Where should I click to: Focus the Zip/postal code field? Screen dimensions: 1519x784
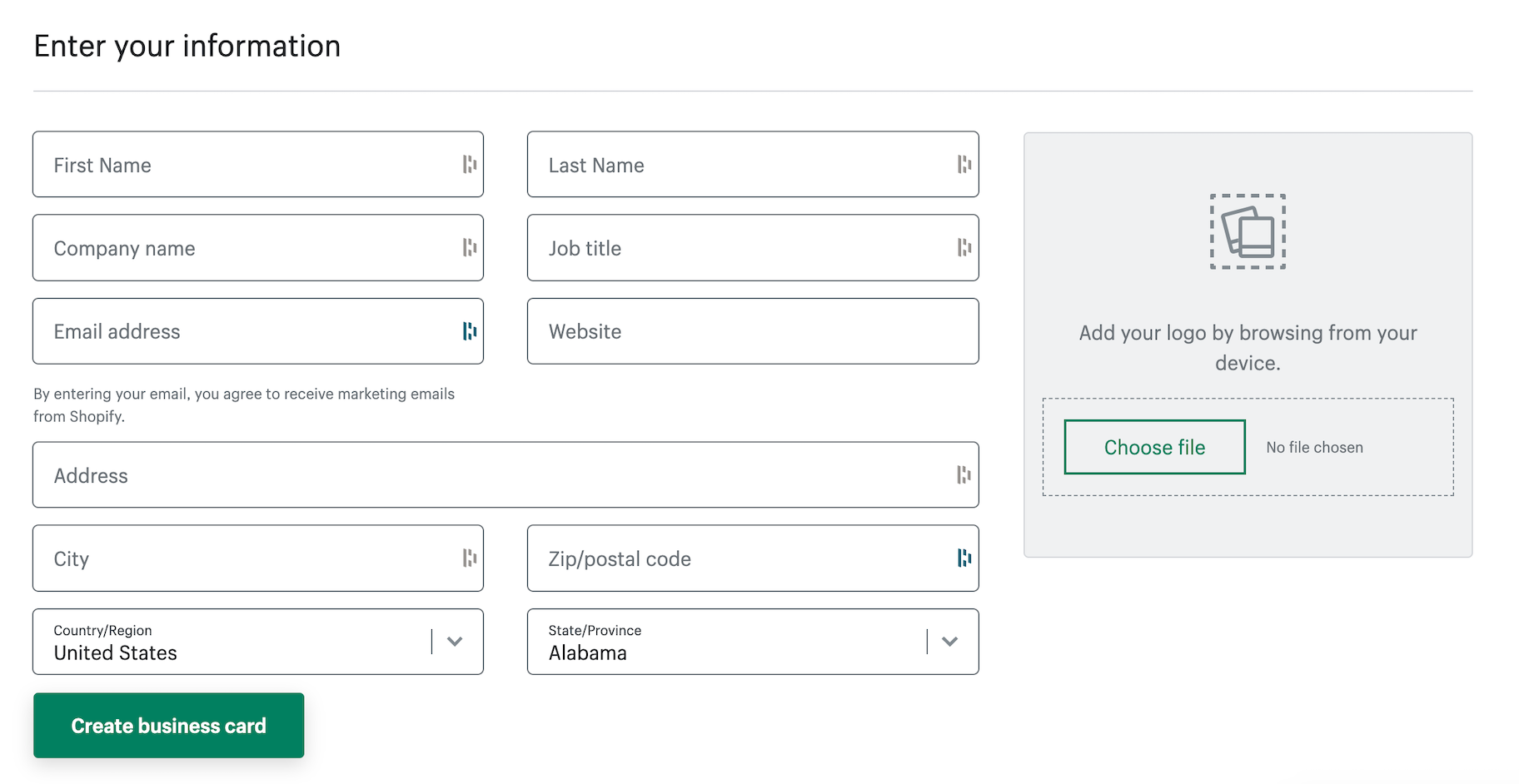[x=741, y=558]
